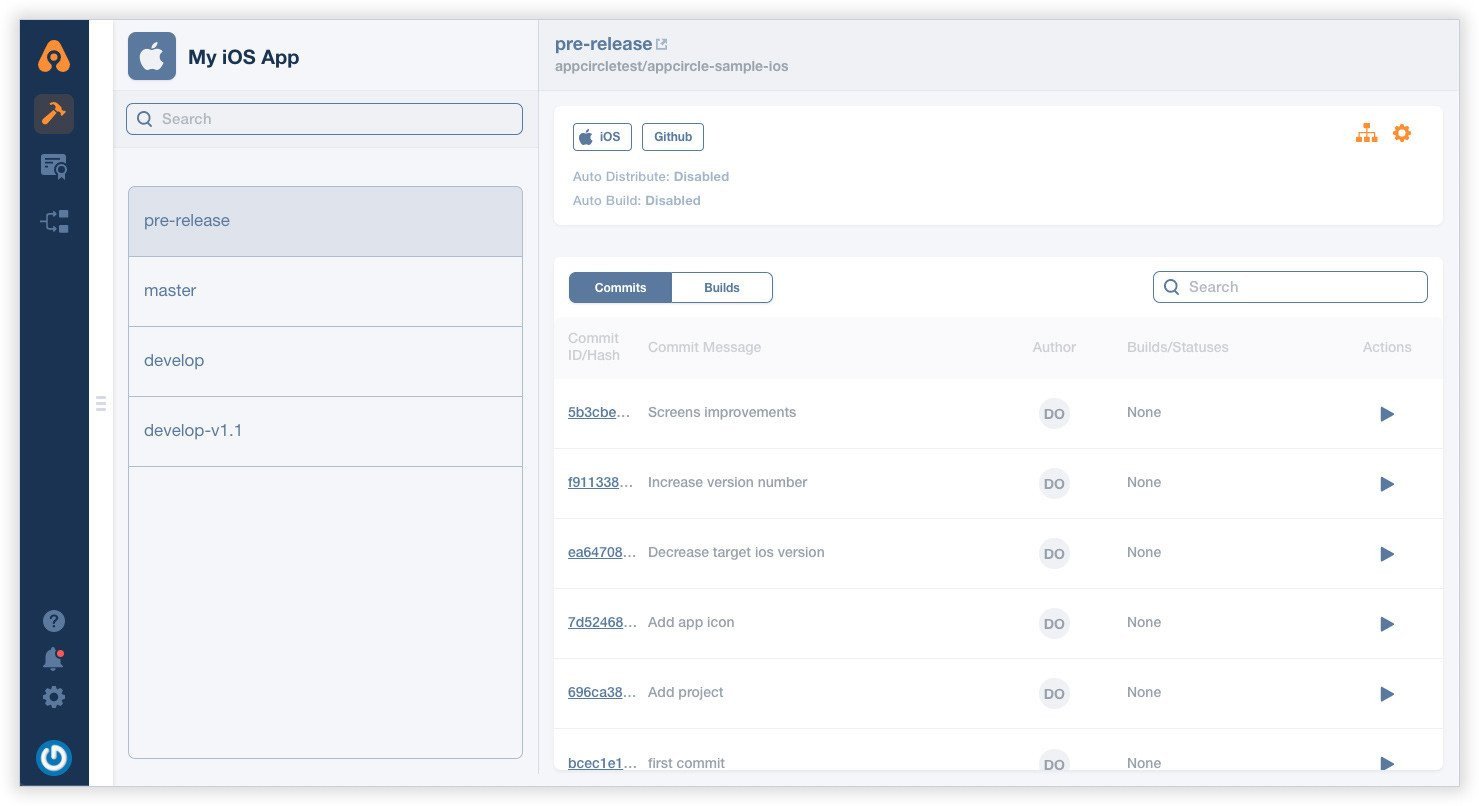Open the Signing Identities certificate icon
The height and width of the screenshot is (806, 1479).
pos(54,167)
